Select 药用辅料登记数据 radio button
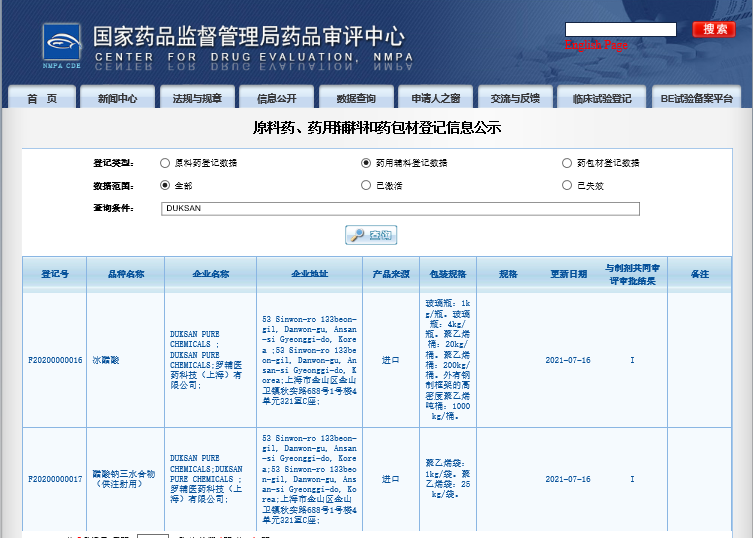Image resolution: width=753 pixels, height=538 pixels. (366, 163)
